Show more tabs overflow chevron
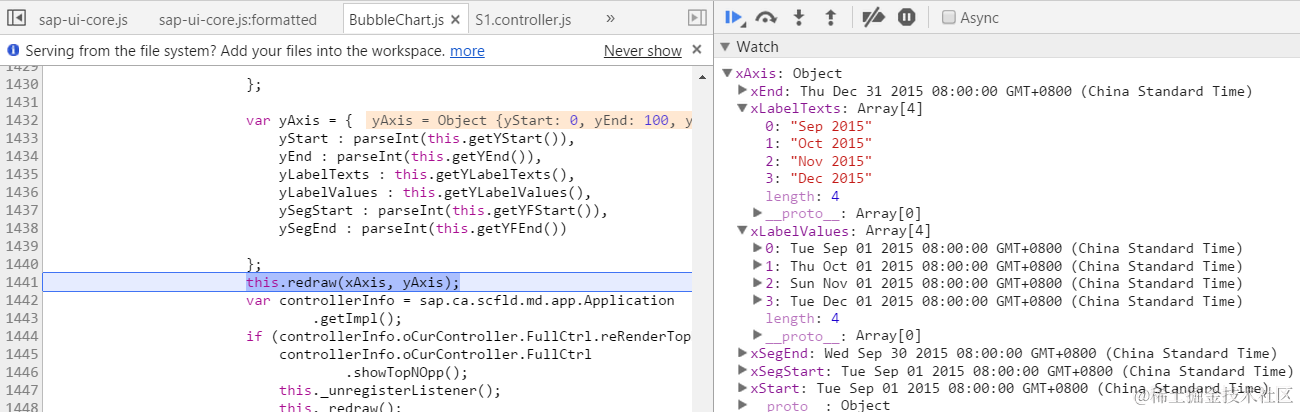Viewport: 1300px width, 412px height. [x=610, y=18]
